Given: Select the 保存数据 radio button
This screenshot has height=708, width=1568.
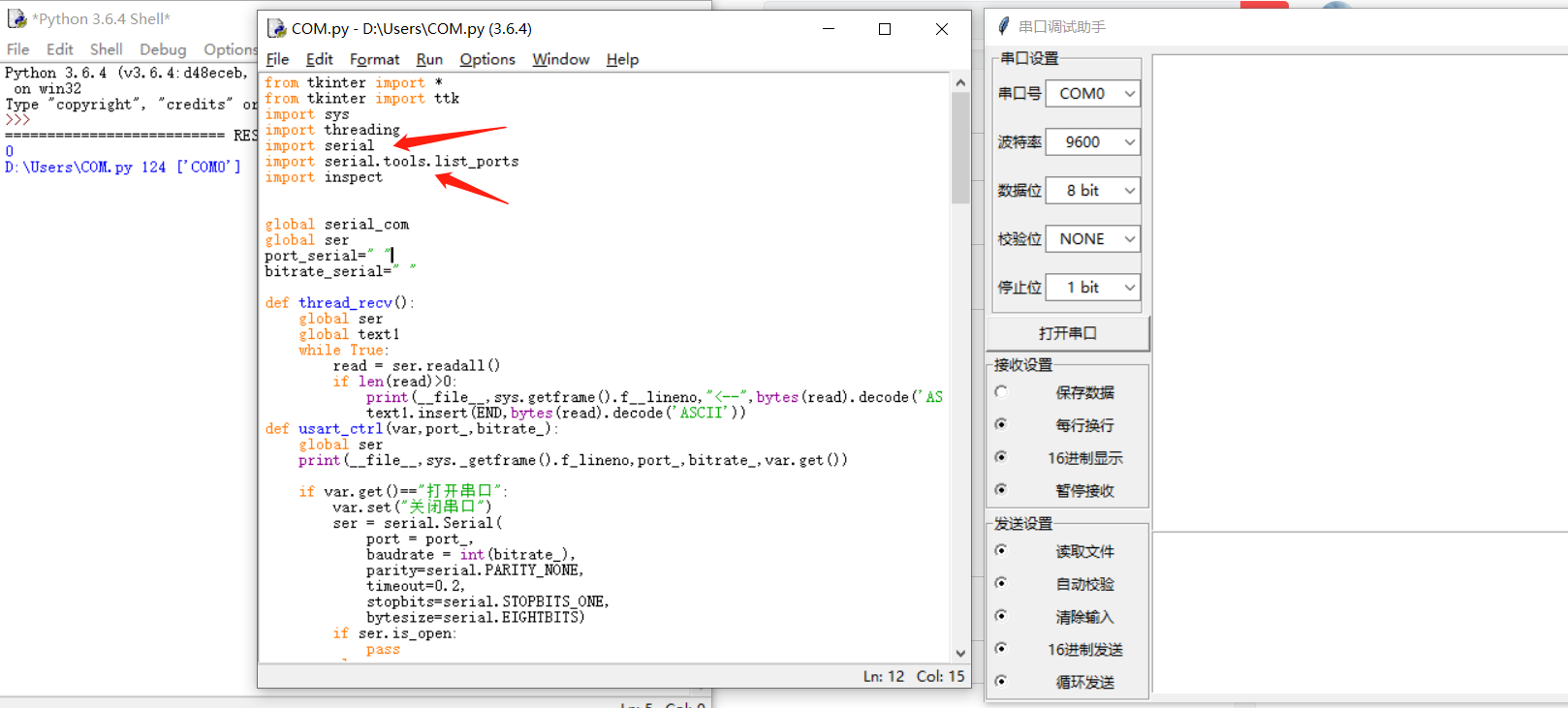Looking at the screenshot, I should (1001, 392).
